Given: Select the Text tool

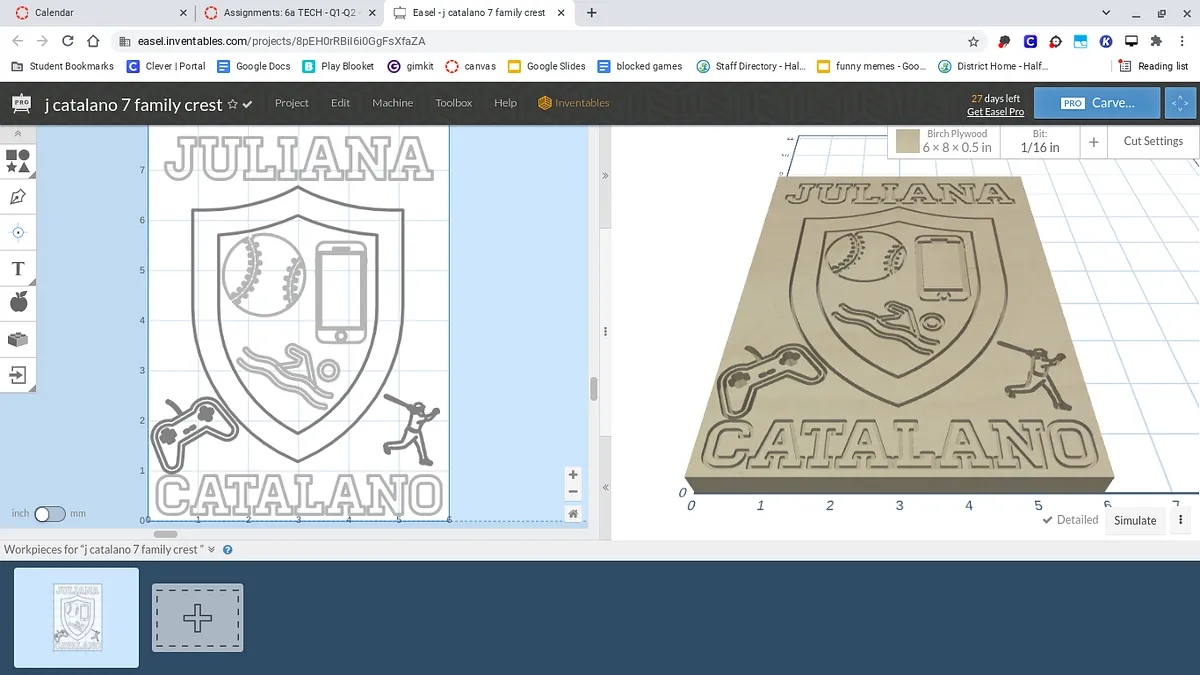Looking at the screenshot, I should [x=17, y=268].
